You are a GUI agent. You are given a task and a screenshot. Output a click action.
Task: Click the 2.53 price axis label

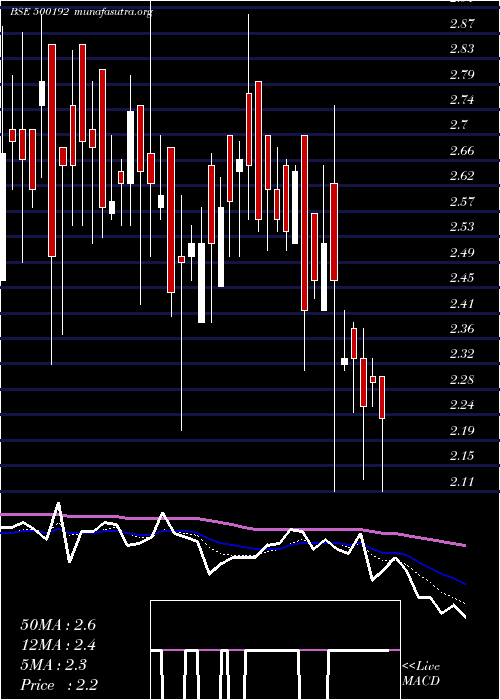[462, 227]
